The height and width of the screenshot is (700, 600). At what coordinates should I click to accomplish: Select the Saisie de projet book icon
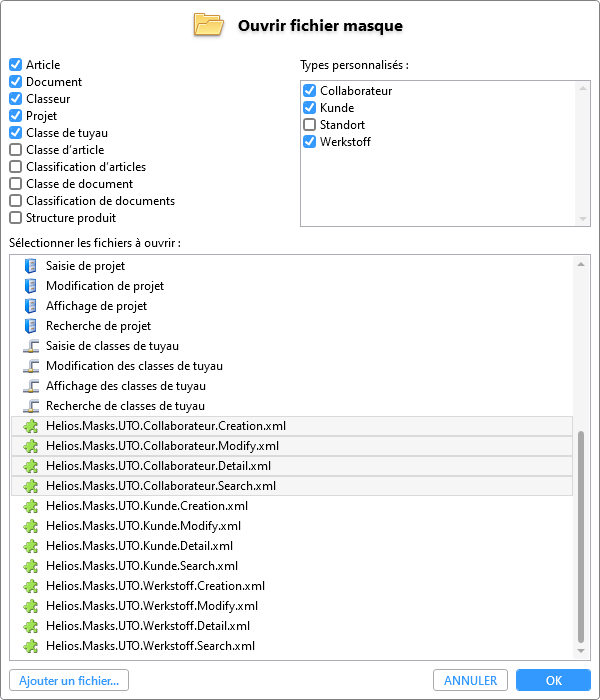(x=30, y=266)
